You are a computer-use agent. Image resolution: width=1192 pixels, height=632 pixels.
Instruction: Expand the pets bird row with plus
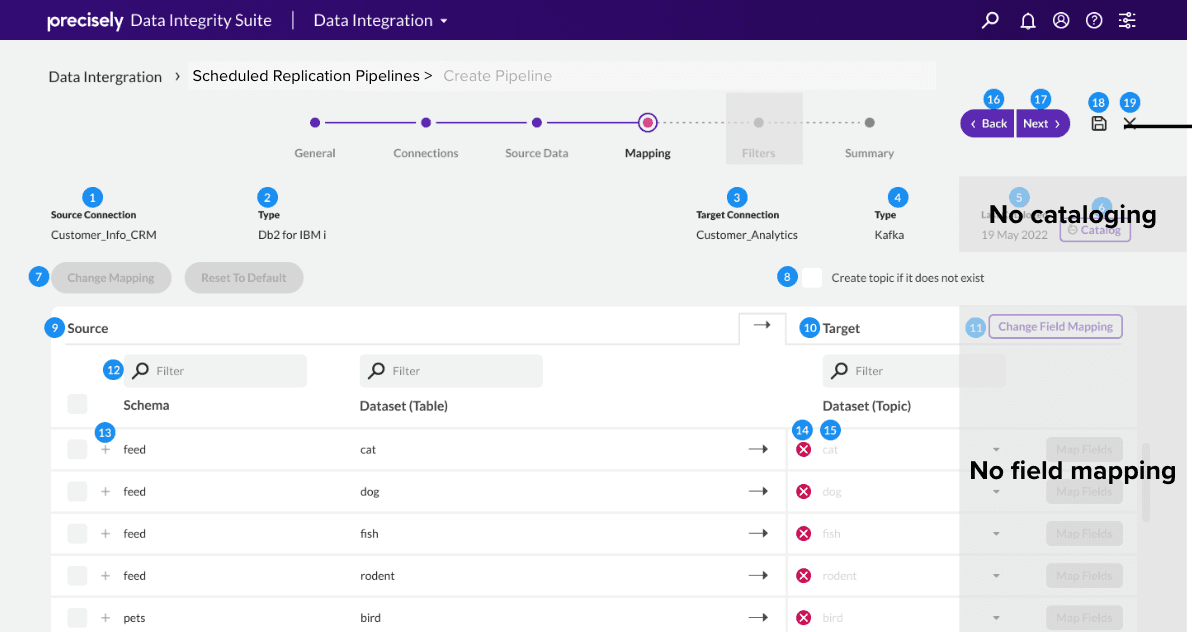pyautogui.click(x=106, y=618)
